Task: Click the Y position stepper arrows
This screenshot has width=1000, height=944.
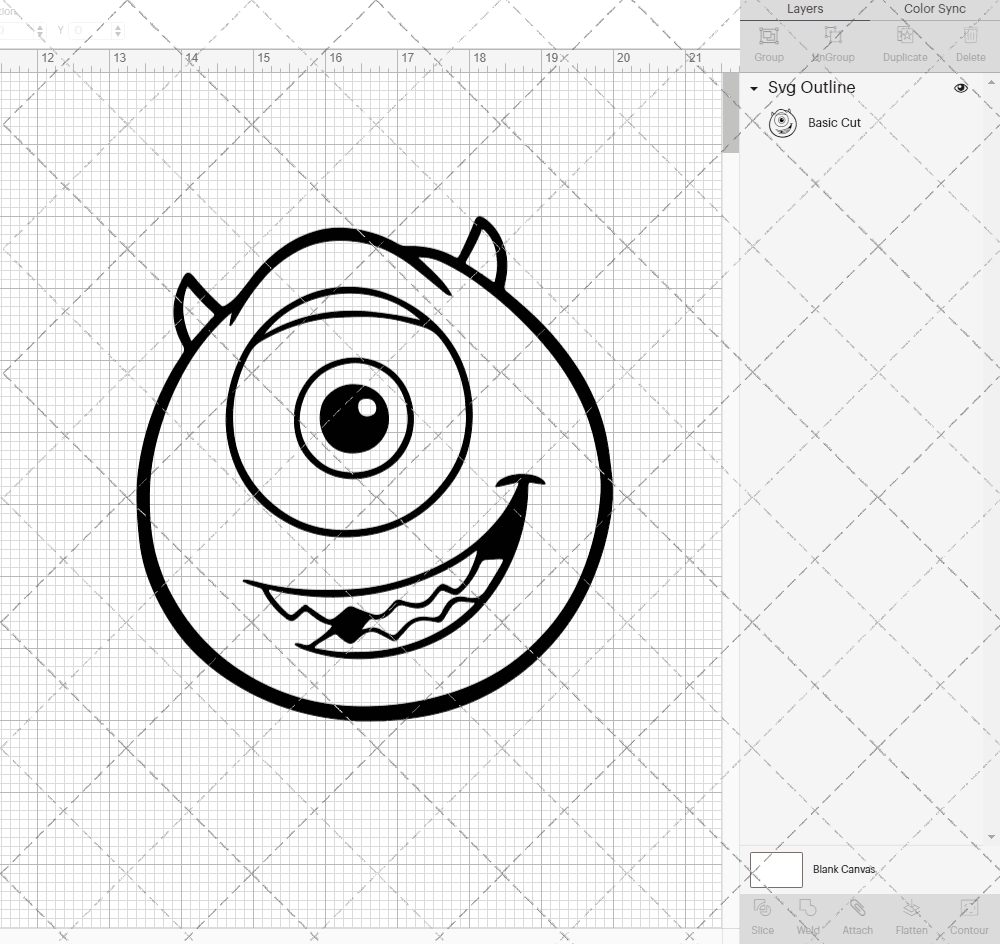Action: point(118,31)
